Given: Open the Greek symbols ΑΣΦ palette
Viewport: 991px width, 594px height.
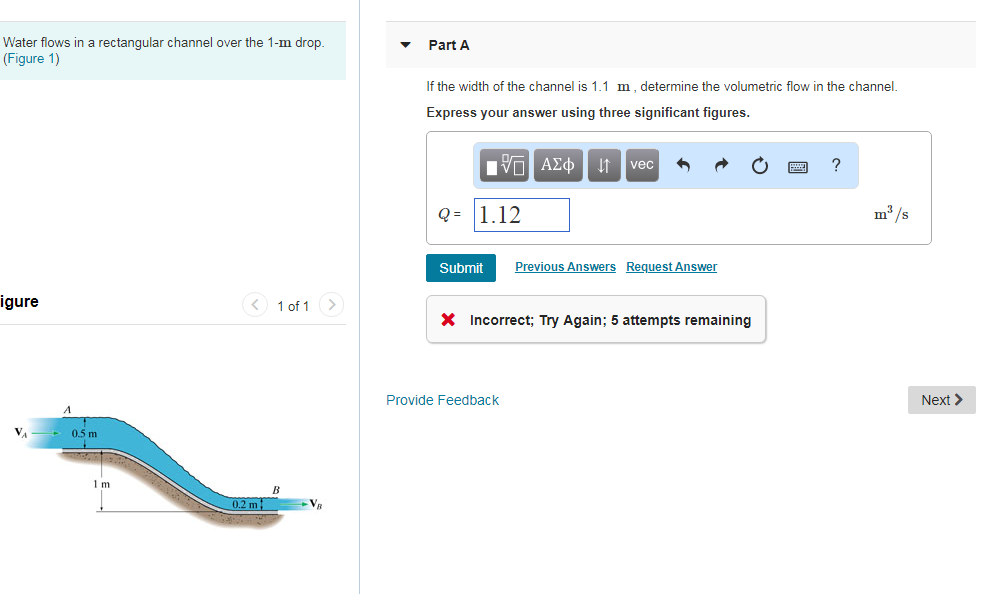Looking at the screenshot, I should (557, 165).
